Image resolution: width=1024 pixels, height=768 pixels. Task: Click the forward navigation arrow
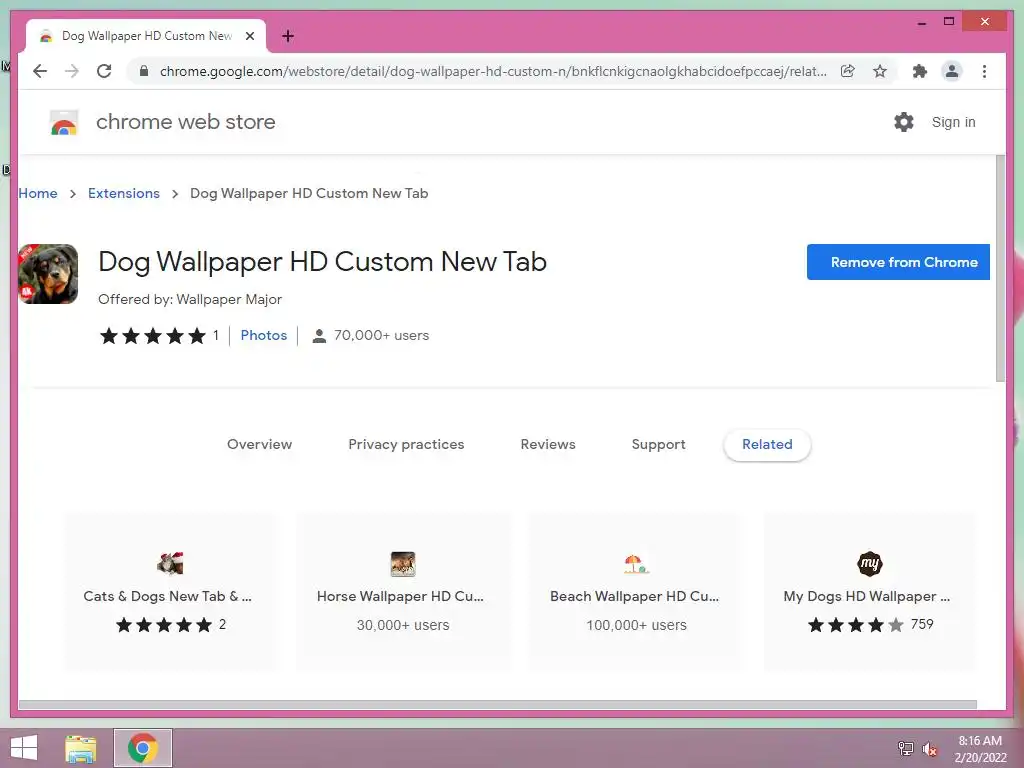[x=72, y=71]
